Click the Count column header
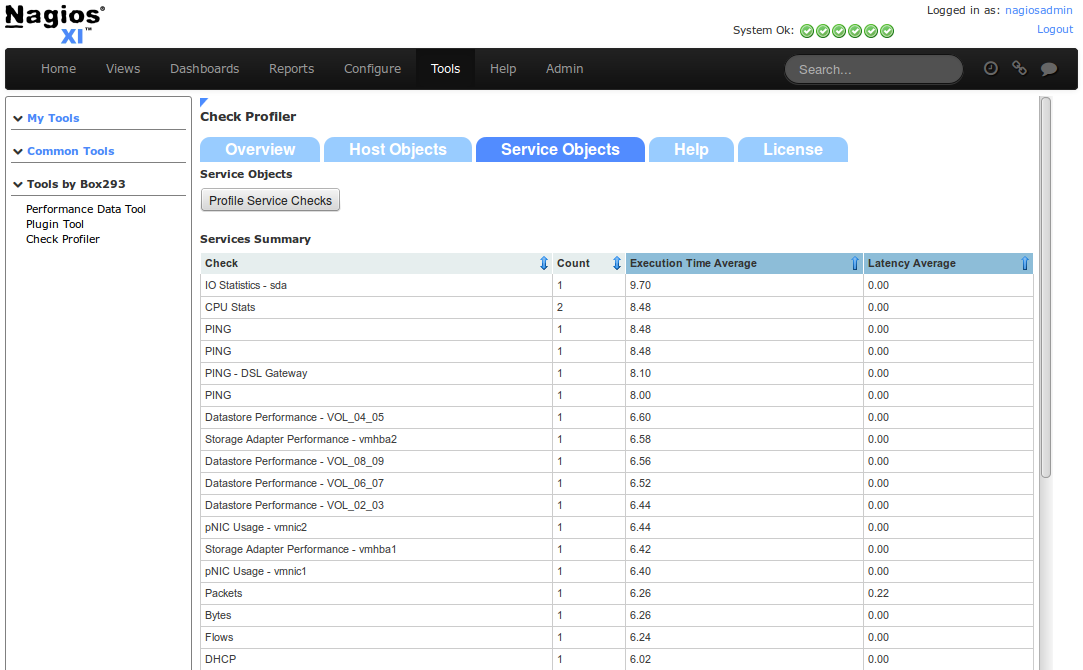The image size is (1083, 670). point(589,263)
